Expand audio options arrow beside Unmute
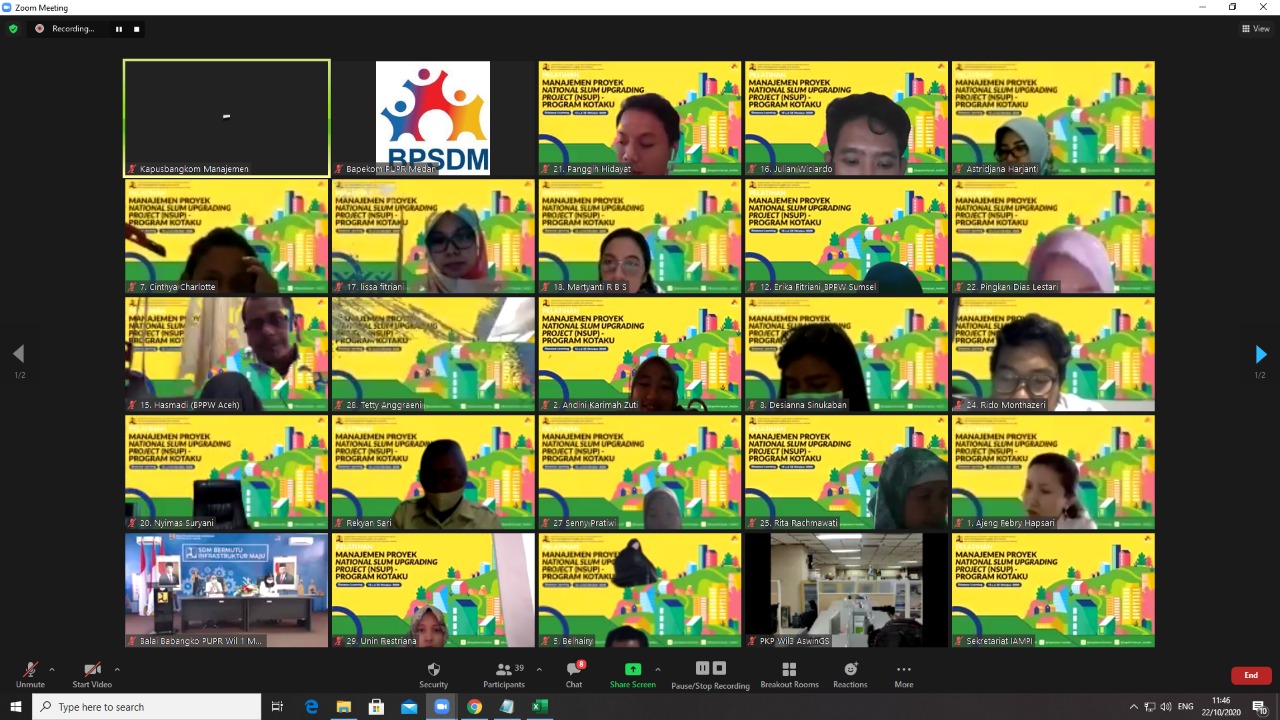The width and height of the screenshot is (1280, 720). (x=52, y=669)
